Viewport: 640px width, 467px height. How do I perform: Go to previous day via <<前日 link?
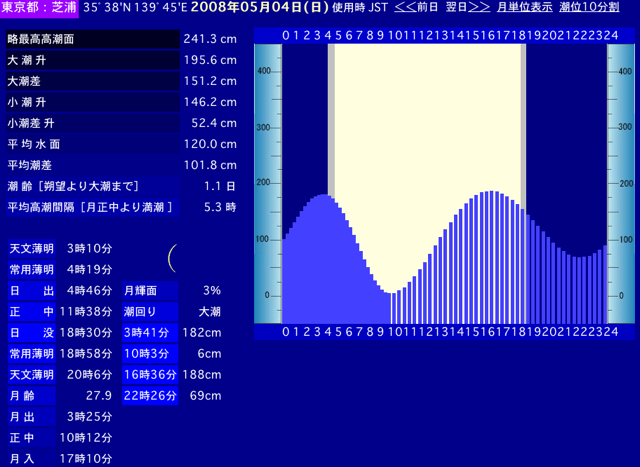point(416,7)
